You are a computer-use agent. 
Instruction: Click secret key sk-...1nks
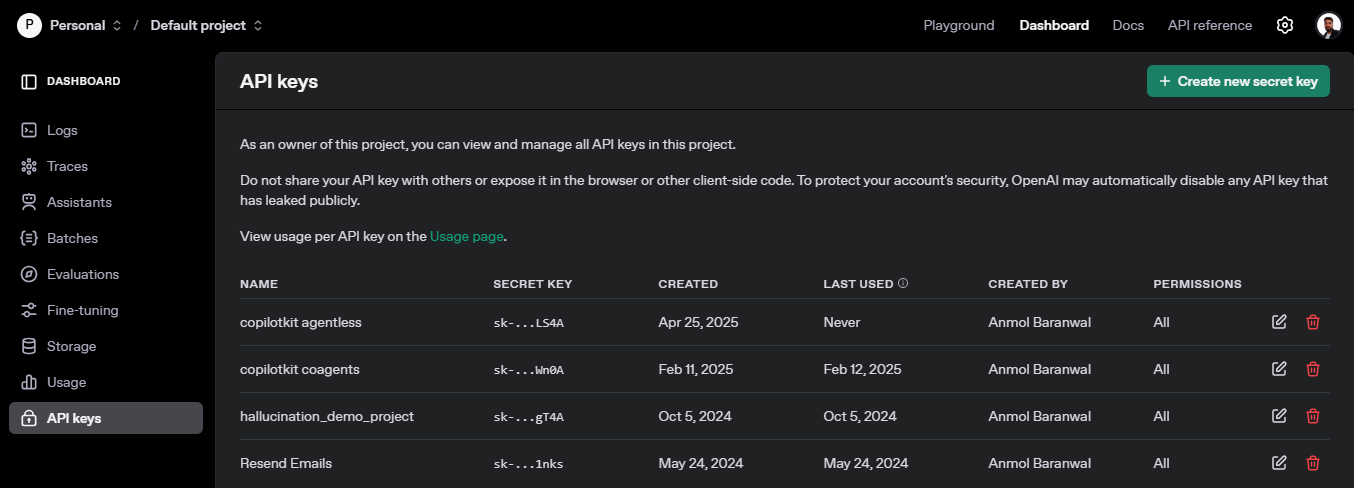click(529, 464)
